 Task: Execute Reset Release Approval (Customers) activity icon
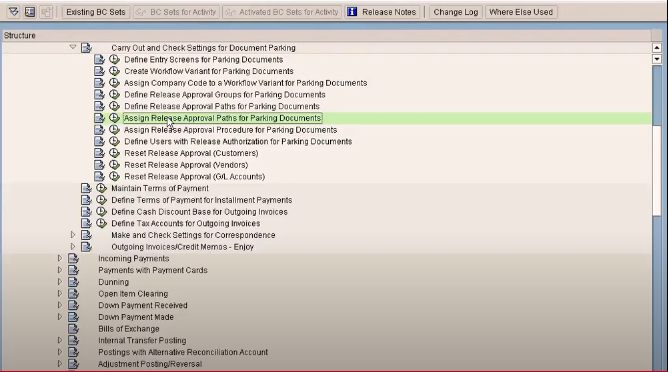click(x=114, y=153)
